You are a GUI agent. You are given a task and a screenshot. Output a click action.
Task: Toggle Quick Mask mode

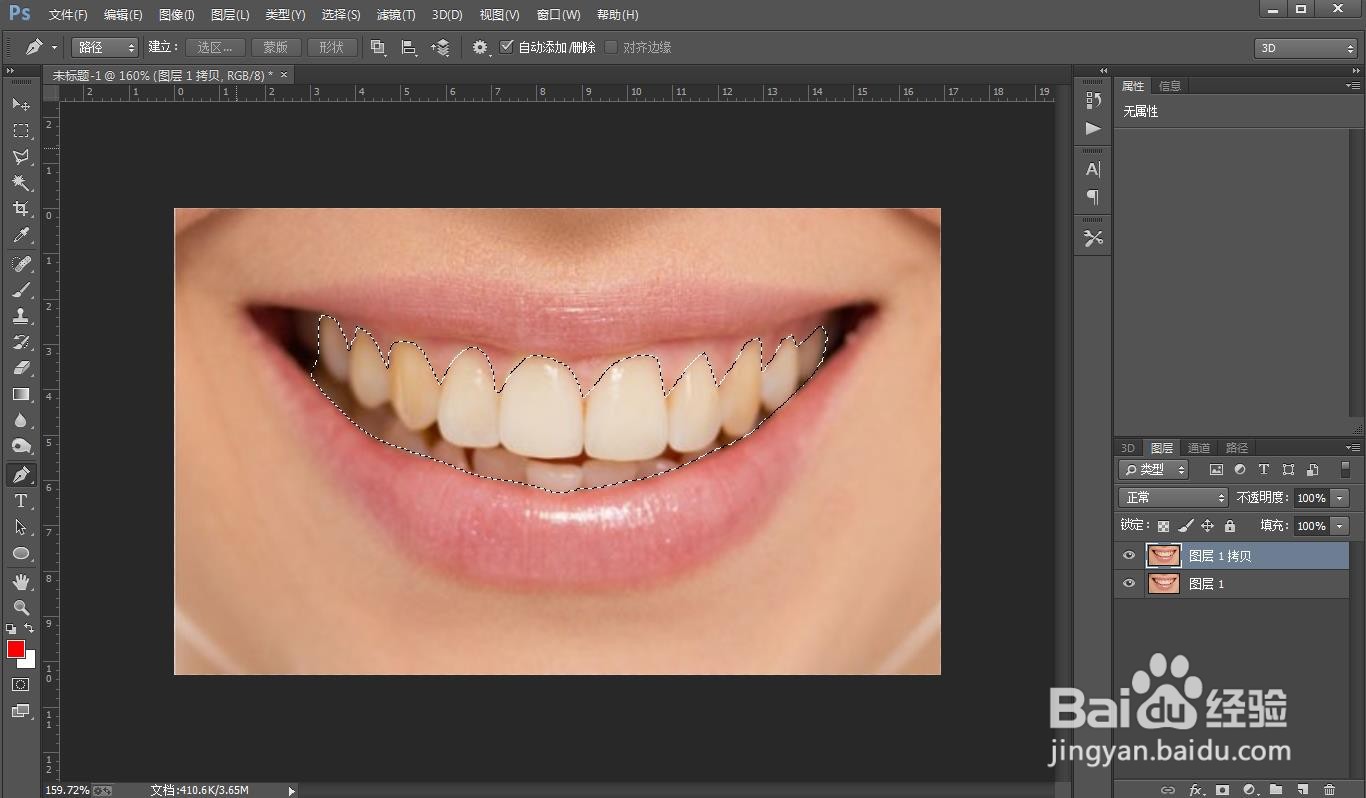[20, 685]
